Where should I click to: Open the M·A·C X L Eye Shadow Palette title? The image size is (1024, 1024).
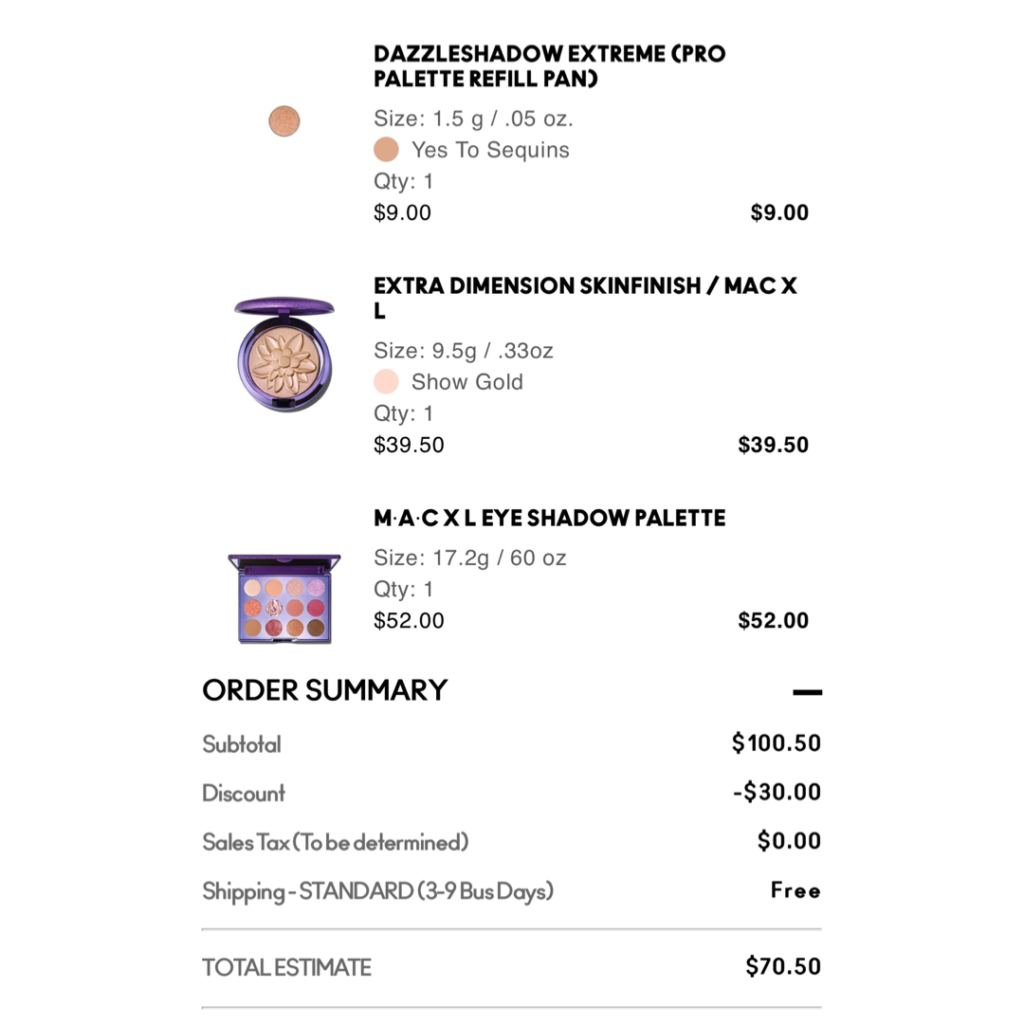click(549, 518)
